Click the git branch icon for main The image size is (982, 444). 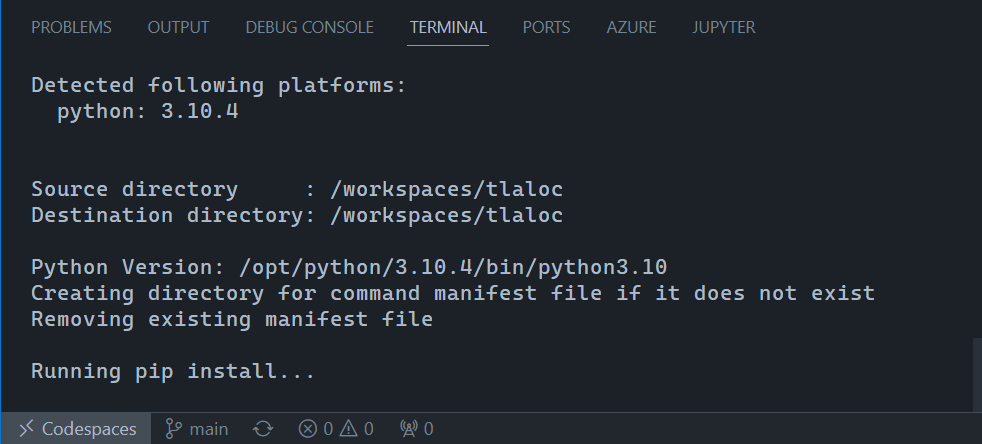click(x=173, y=429)
